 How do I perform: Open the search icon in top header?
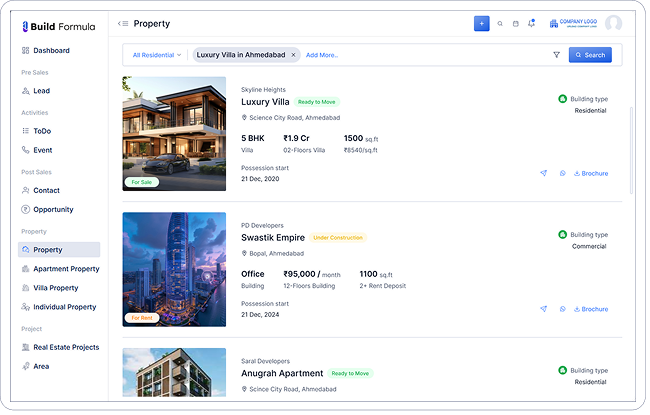[x=500, y=23]
